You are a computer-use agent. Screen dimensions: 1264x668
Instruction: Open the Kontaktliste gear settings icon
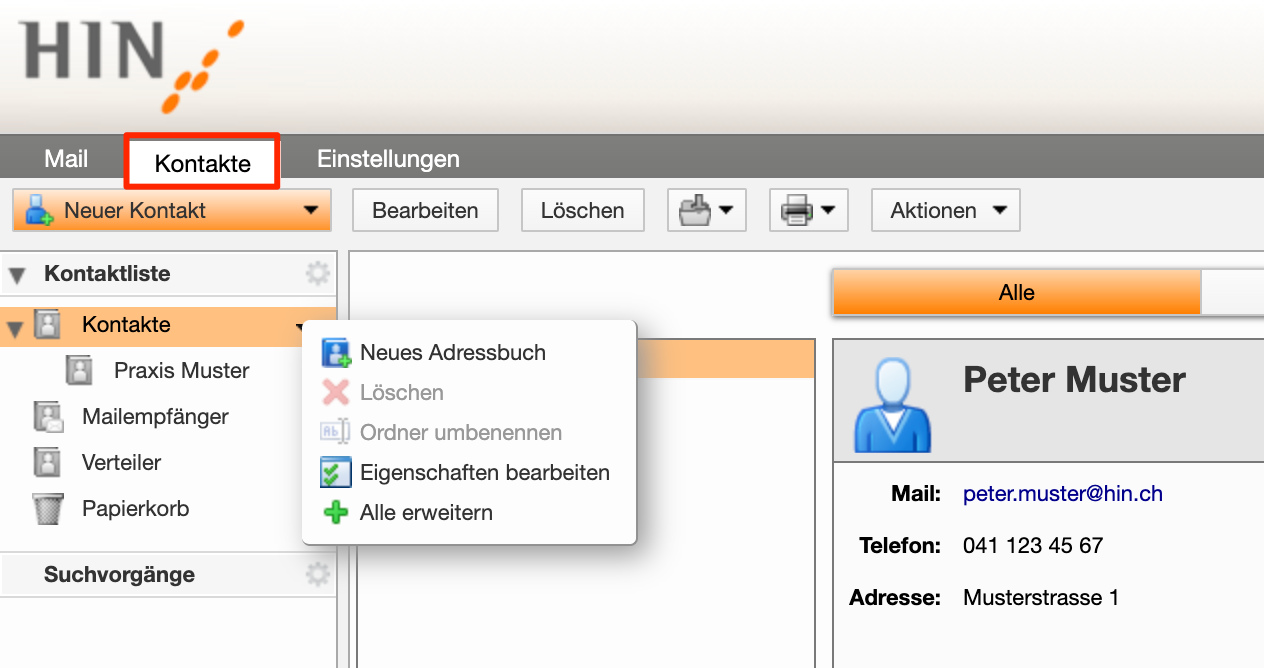pyautogui.click(x=317, y=274)
